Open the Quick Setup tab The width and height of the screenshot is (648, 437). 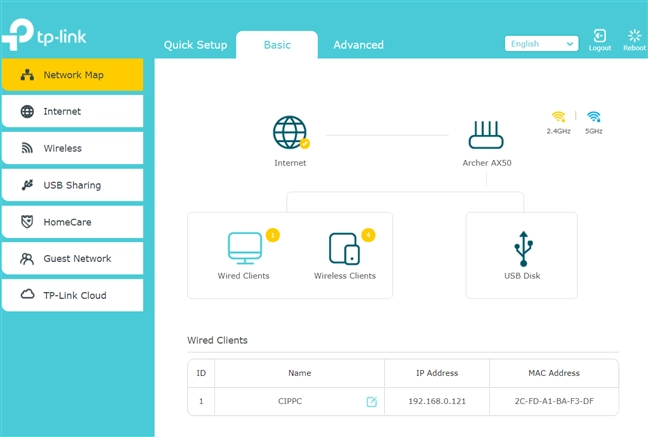pos(195,45)
